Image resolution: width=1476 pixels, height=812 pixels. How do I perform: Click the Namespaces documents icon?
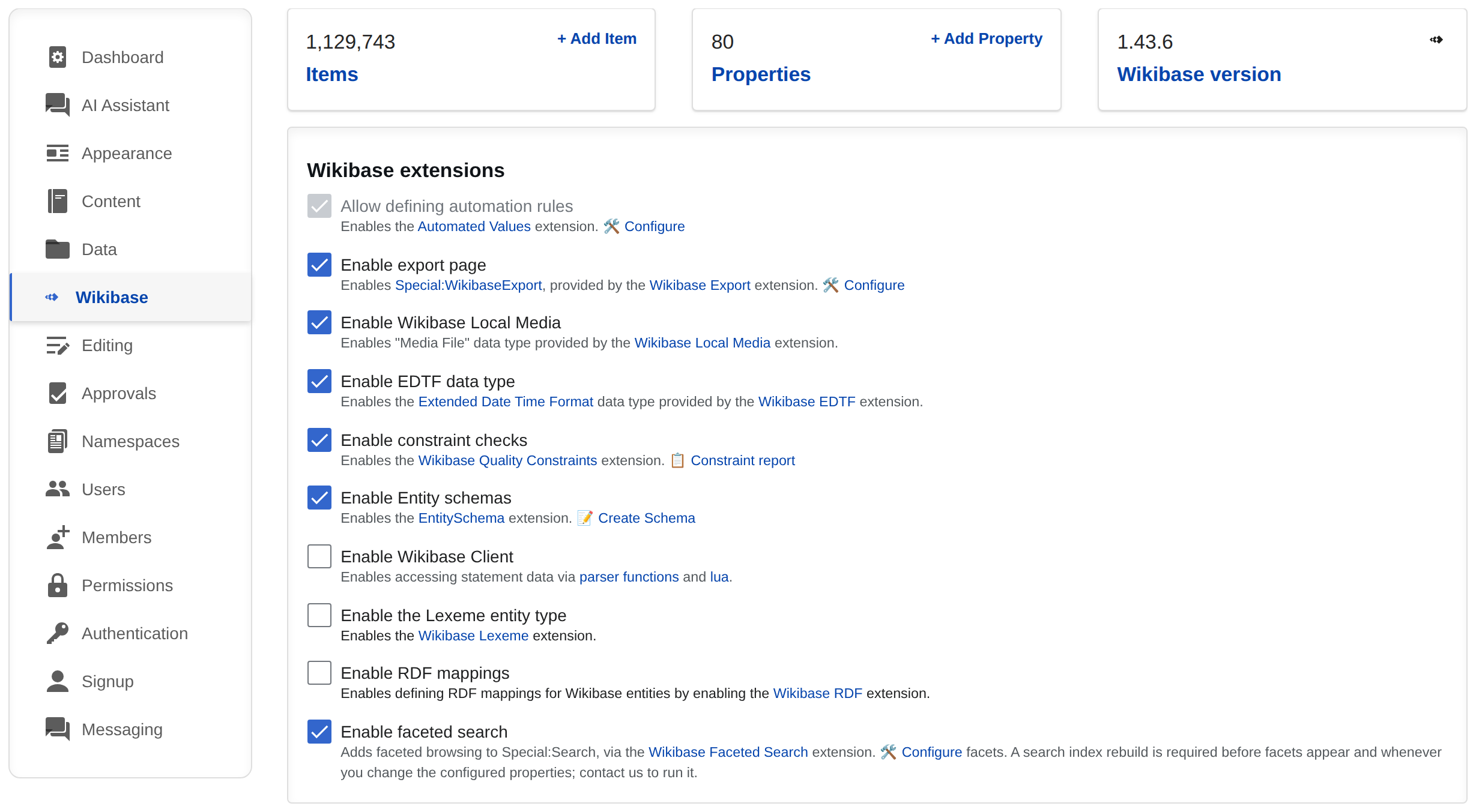pyautogui.click(x=58, y=441)
